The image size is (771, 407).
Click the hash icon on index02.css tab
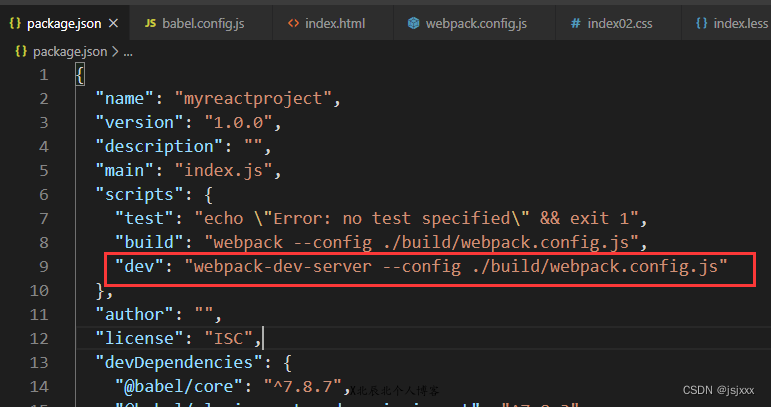tap(575, 23)
